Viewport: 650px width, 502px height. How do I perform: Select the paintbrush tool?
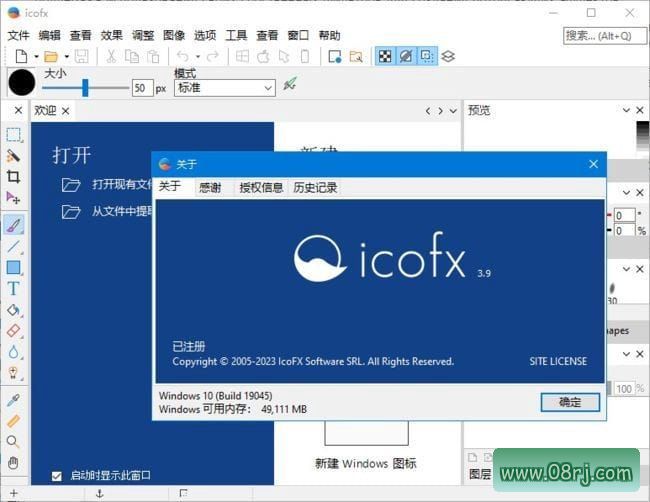click(x=14, y=225)
